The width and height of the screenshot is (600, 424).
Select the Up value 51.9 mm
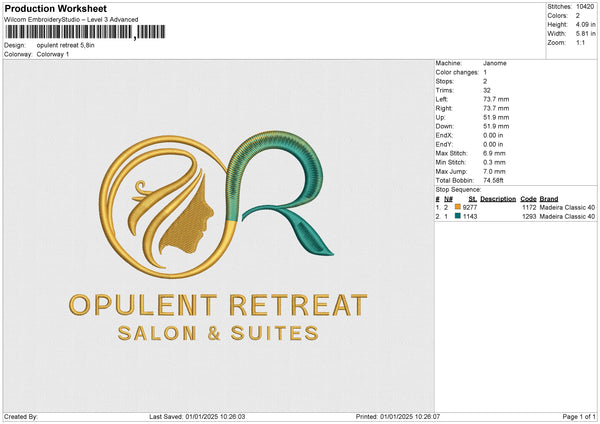[x=496, y=117]
